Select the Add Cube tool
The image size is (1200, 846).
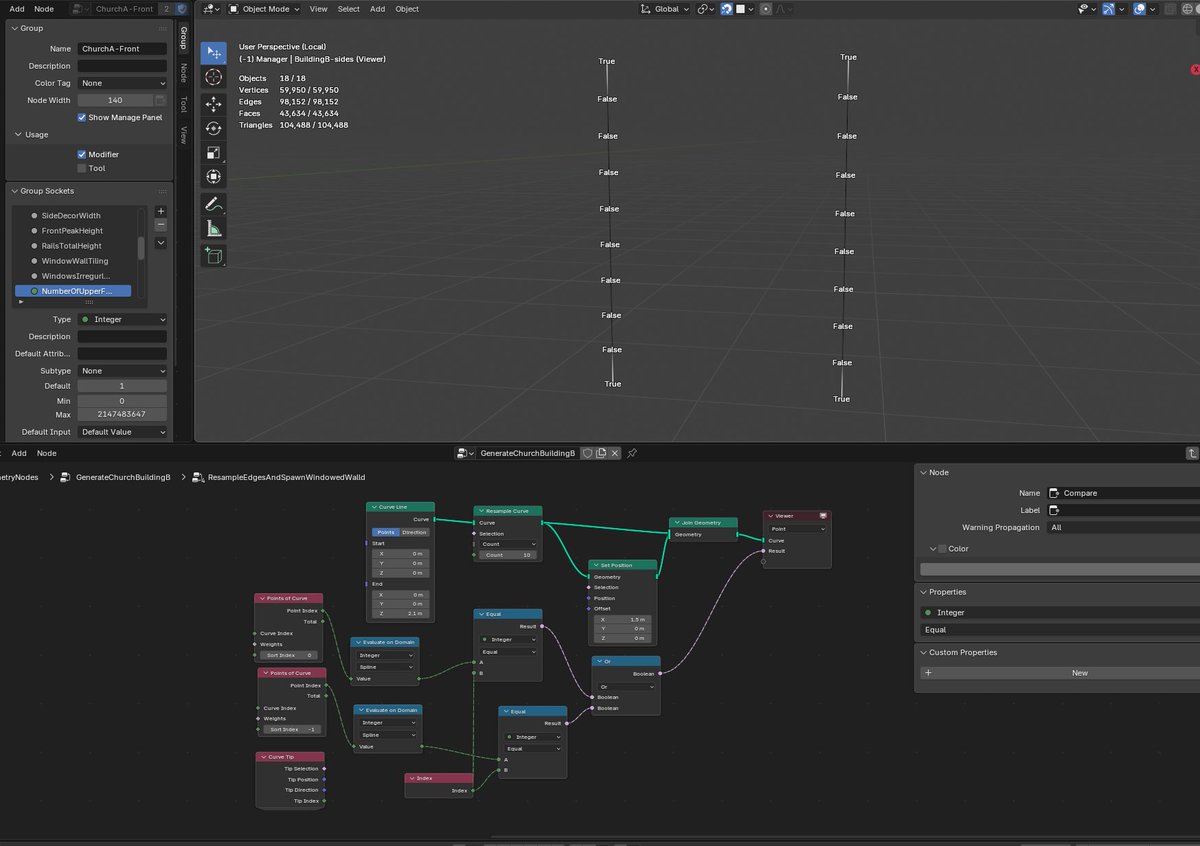tap(213, 256)
